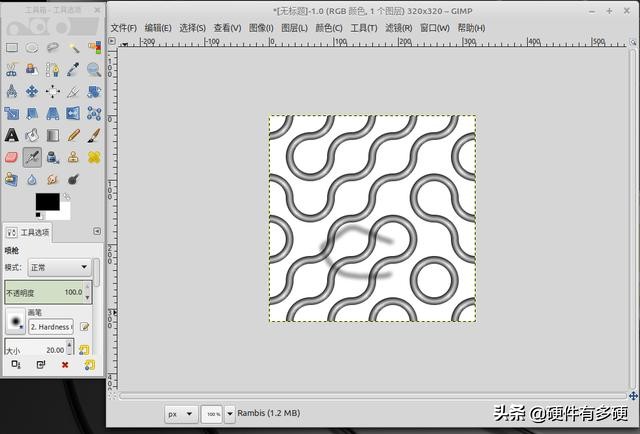Select the Blur/Sharpen droplet tool
The width and height of the screenshot is (640, 434).
32,179
